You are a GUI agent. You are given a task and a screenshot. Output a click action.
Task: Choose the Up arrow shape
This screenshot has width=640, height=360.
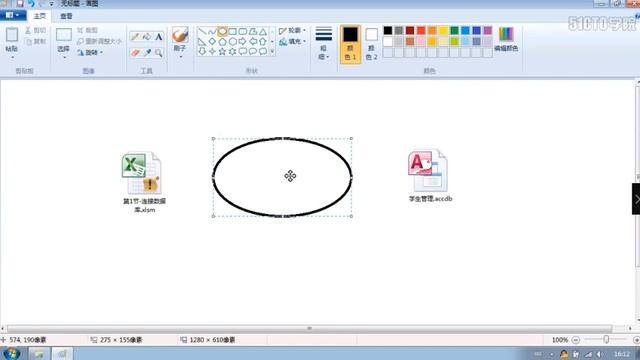coord(263,41)
